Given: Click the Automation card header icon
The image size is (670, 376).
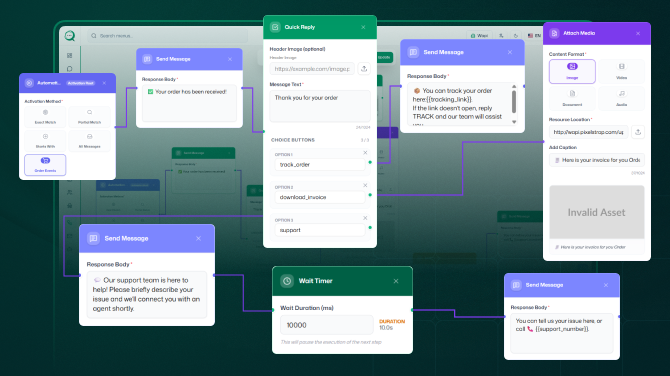Looking at the screenshot, I should [29, 83].
